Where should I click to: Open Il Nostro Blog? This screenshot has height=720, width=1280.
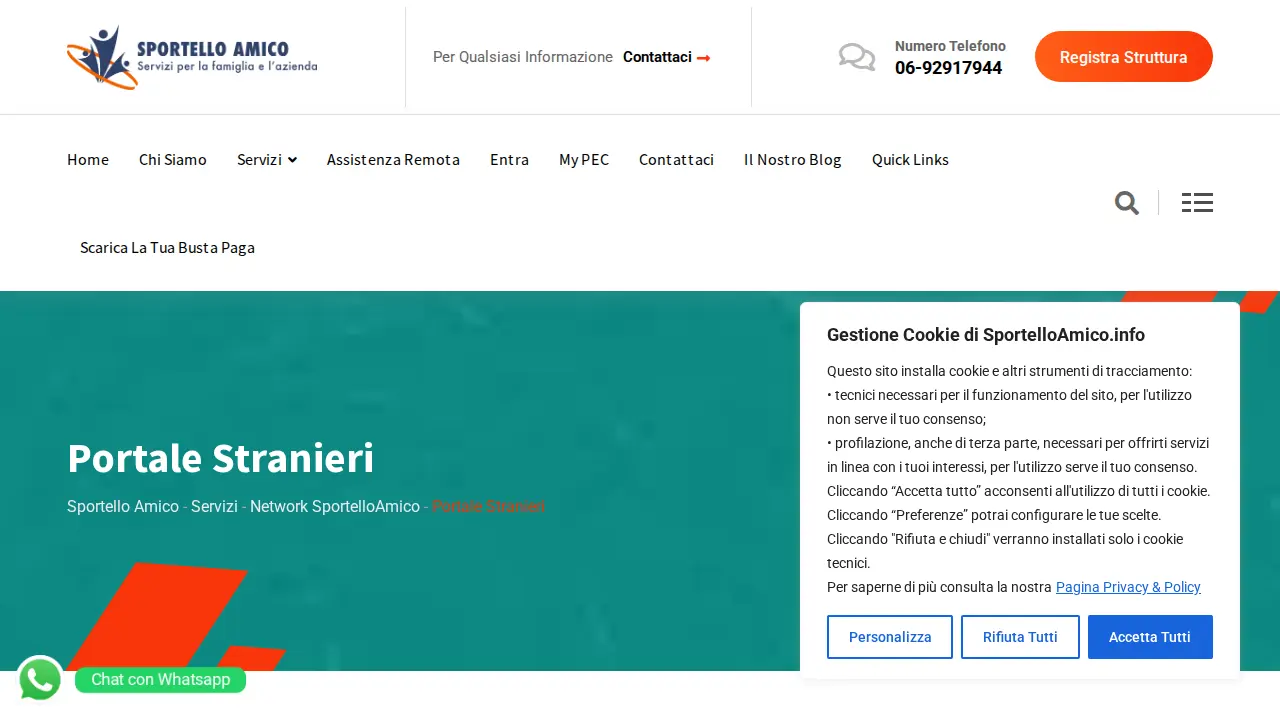(793, 160)
